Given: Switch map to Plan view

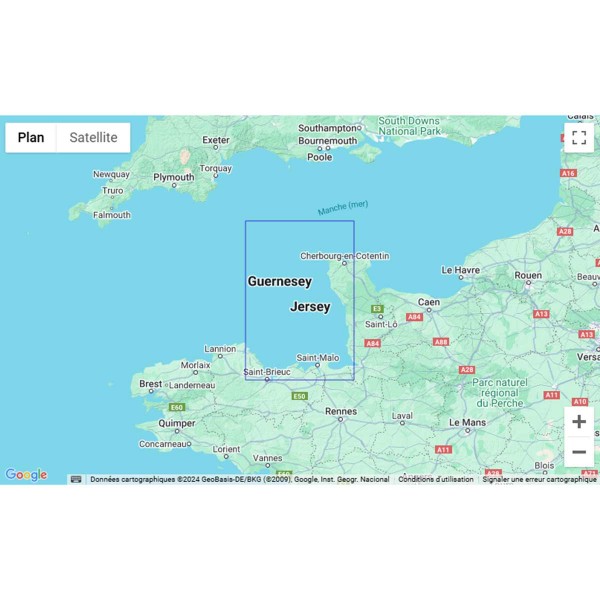Looking at the screenshot, I should [31, 137].
